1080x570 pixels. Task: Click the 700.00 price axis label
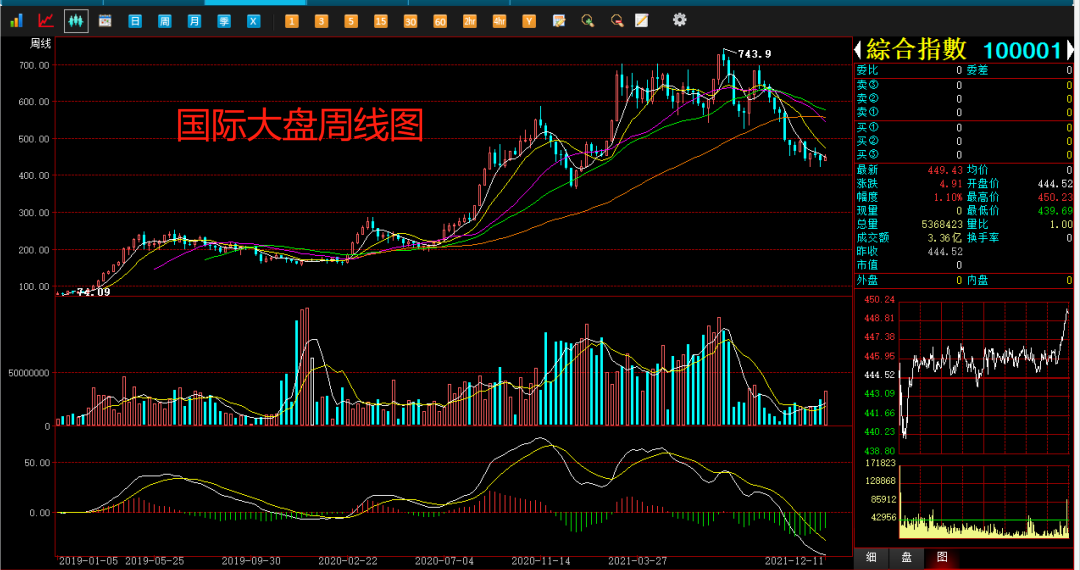[x=34, y=65]
